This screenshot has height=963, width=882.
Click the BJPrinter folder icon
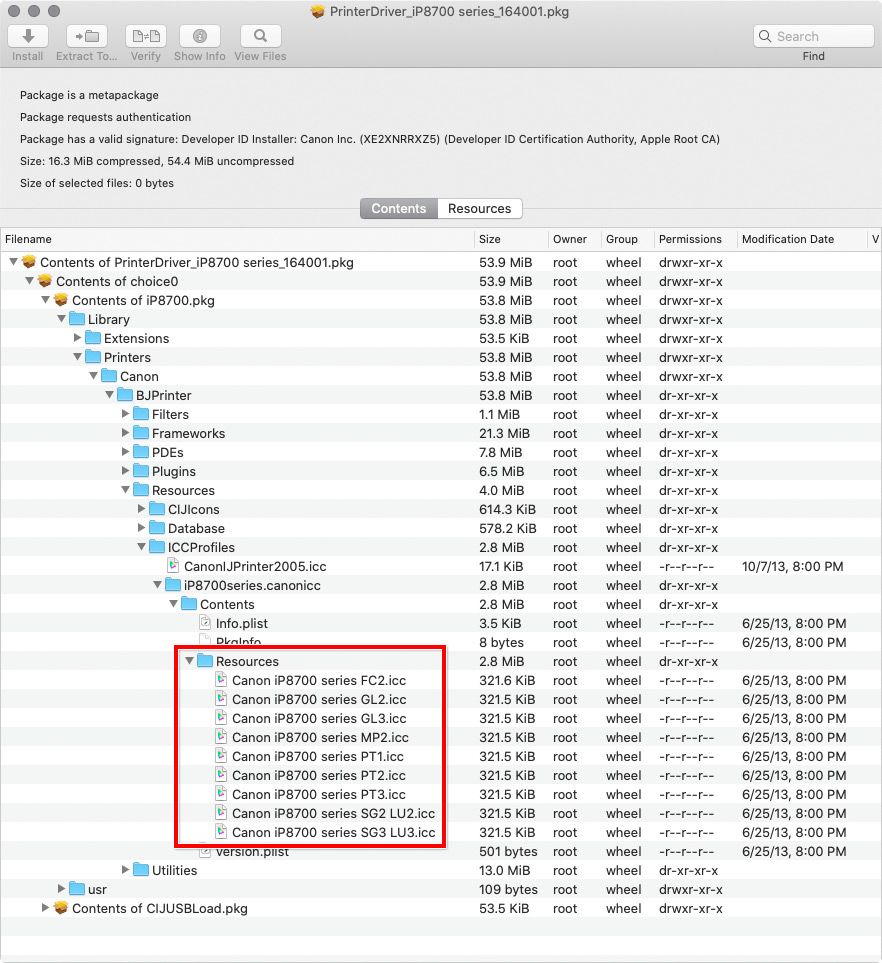coord(125,396)
